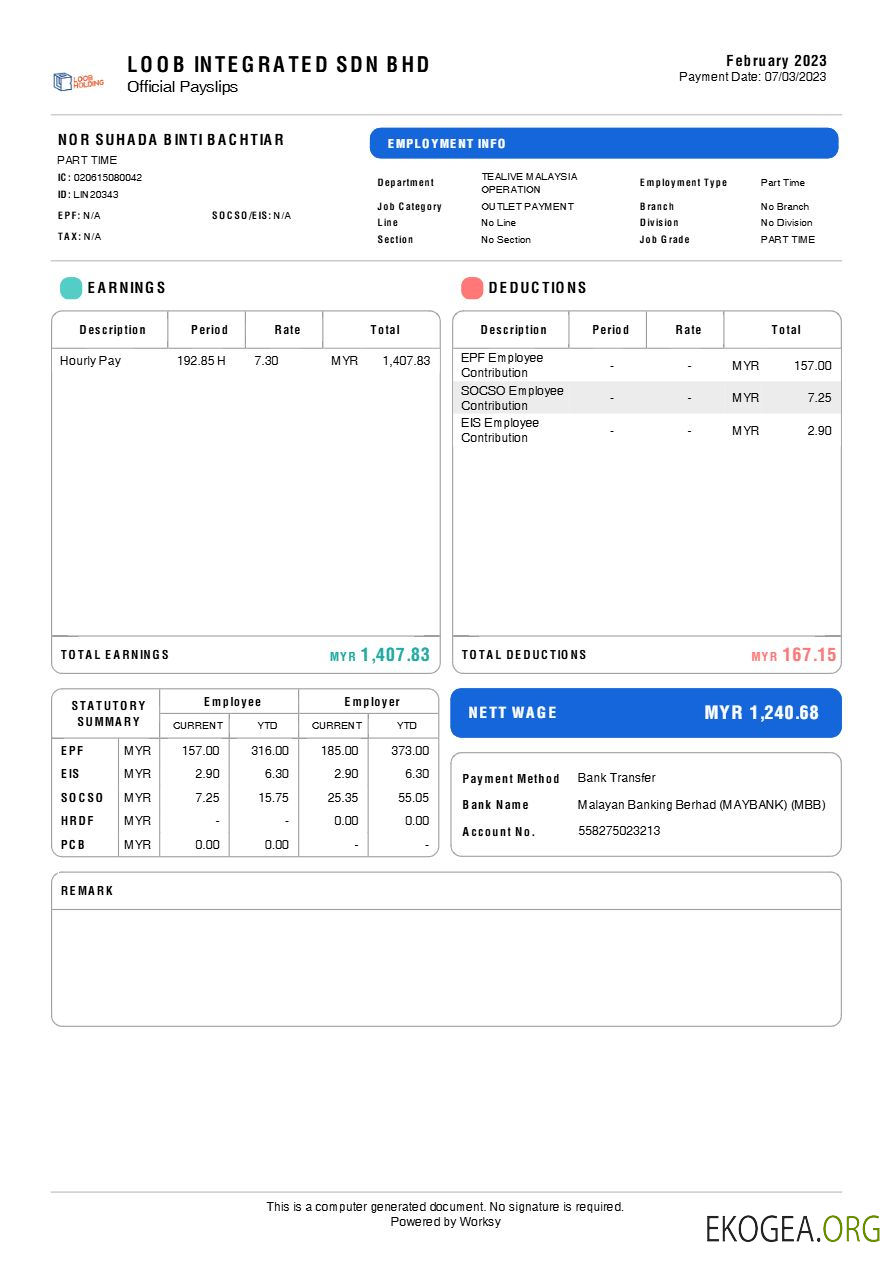The image size is (892, 1262).
Task: Click the TAX: N/A field
Action: 80,236
